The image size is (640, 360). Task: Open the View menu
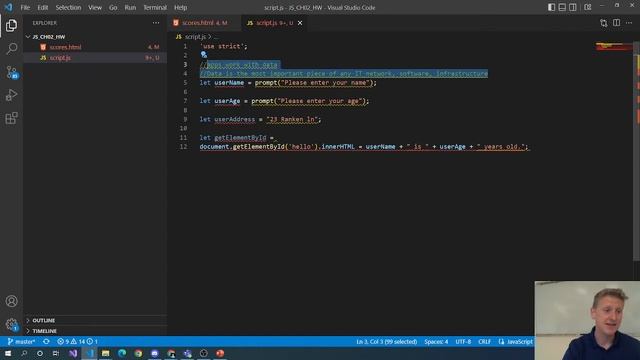[95, 7]
